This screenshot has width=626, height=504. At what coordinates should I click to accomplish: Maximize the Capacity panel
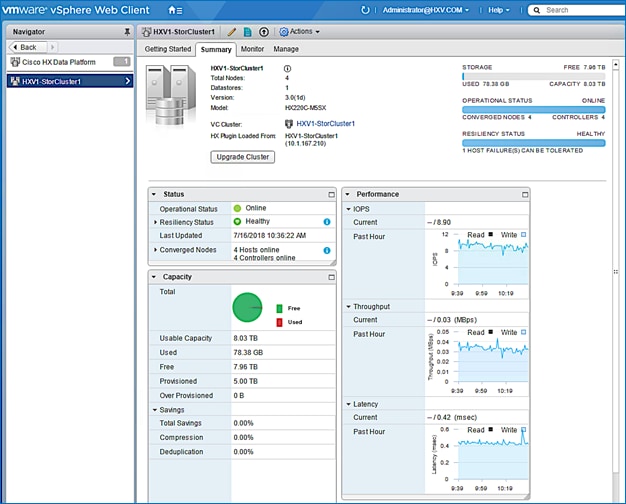[331, 277]
